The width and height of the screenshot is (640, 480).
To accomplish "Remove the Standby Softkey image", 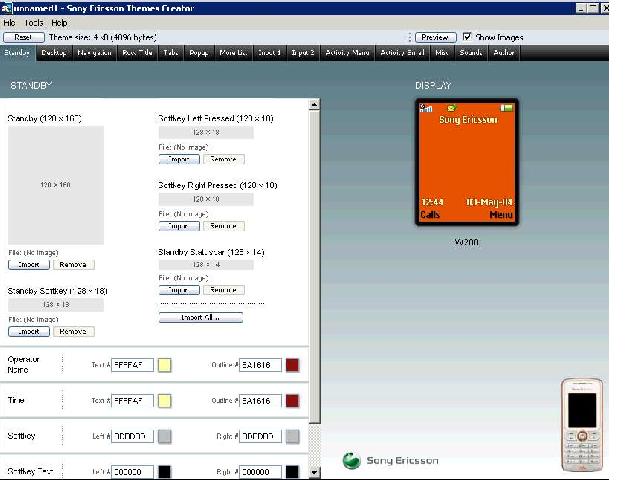I will (x=73, y=331).
